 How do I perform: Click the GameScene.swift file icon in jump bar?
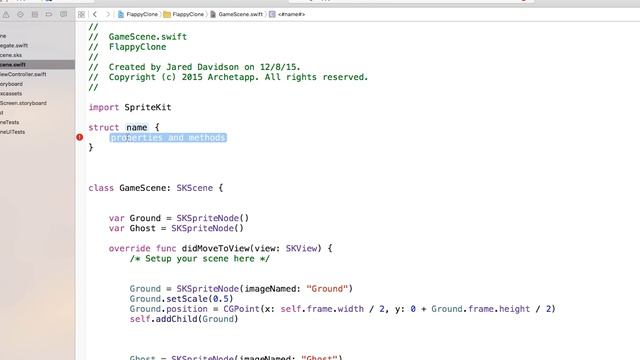[x=213, y=14]
